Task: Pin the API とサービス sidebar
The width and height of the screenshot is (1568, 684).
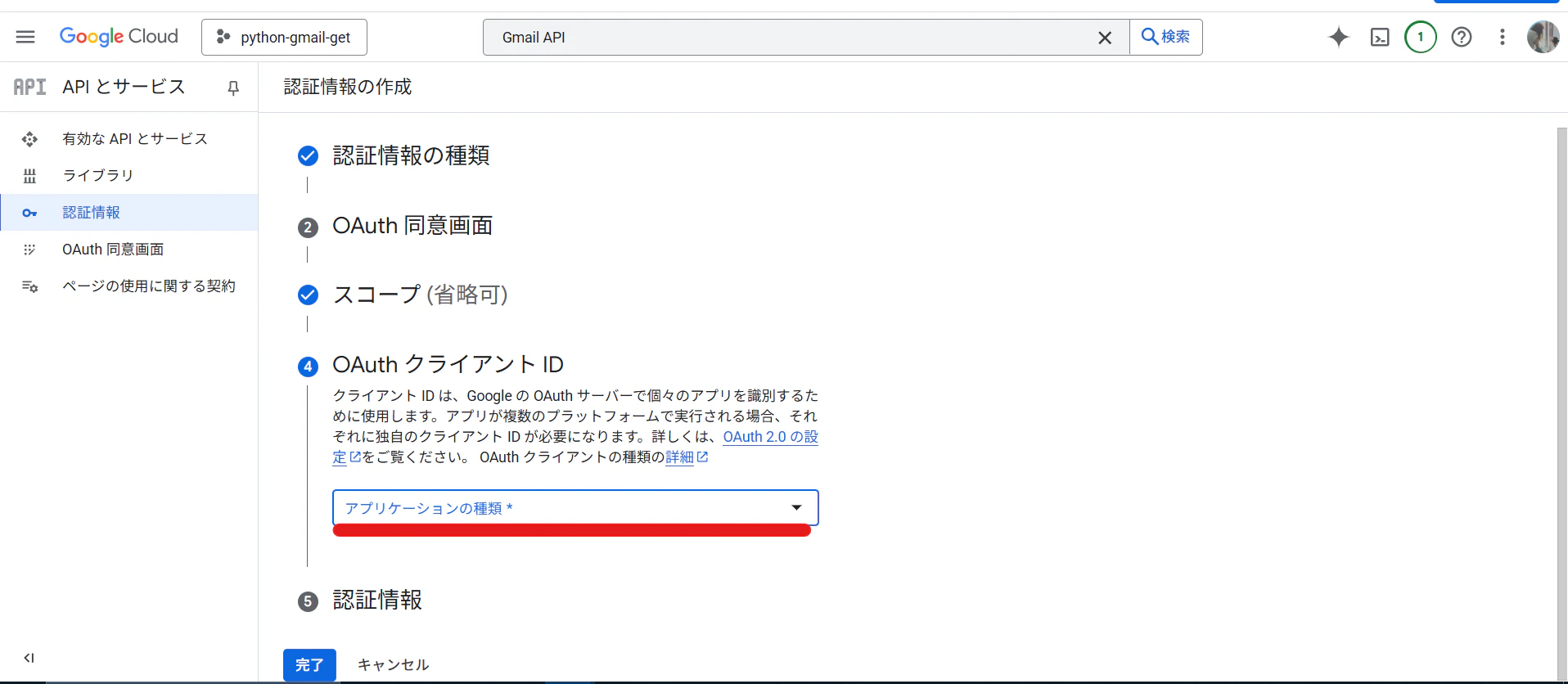Action: [233, 88]
